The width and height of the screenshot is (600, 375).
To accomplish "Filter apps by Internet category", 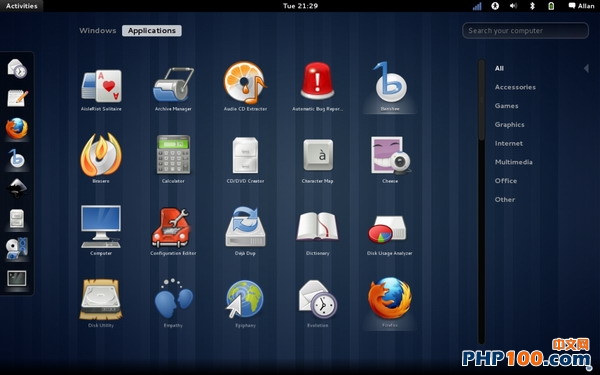I will (509, 143).
